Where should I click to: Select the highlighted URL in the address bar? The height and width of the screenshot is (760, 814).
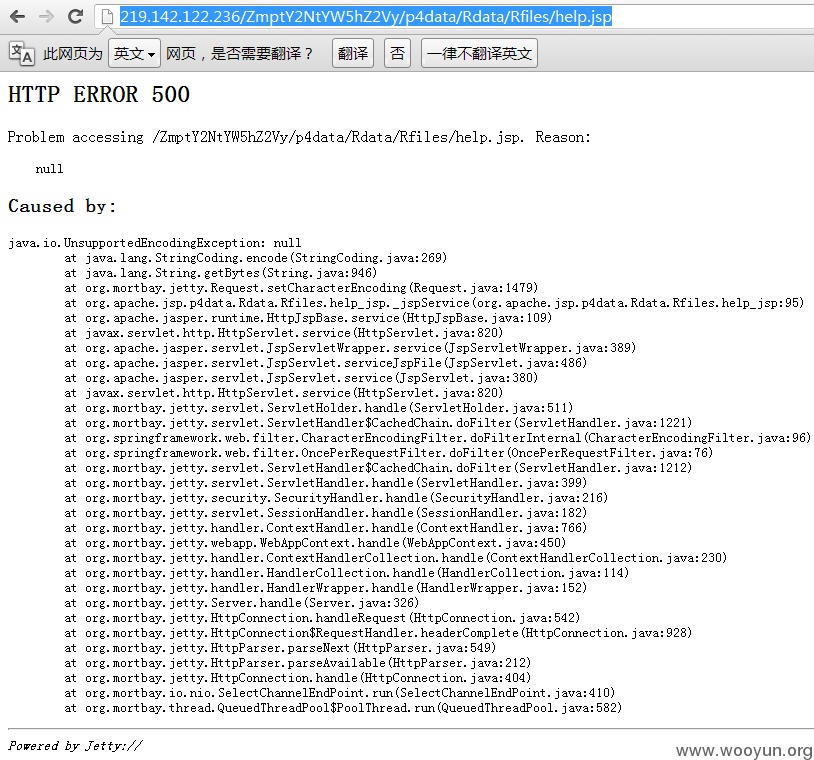coord(366,17)
